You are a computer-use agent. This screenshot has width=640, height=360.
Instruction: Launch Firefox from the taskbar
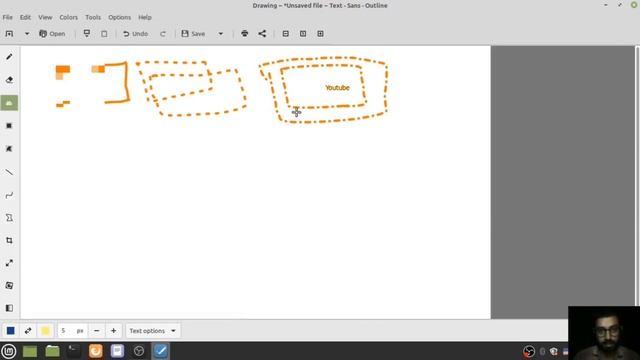(96, 351)
